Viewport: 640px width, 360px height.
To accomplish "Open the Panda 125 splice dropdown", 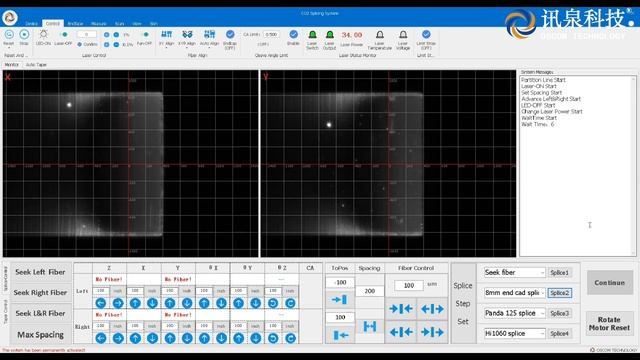I will [542, 313].
